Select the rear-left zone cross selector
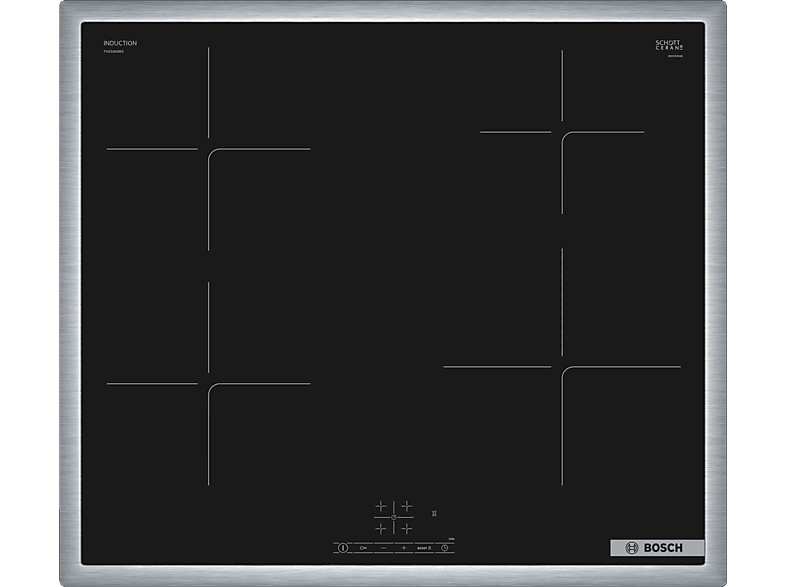The height and width of the screenshot is (587, 786). [x=381, y=506]
